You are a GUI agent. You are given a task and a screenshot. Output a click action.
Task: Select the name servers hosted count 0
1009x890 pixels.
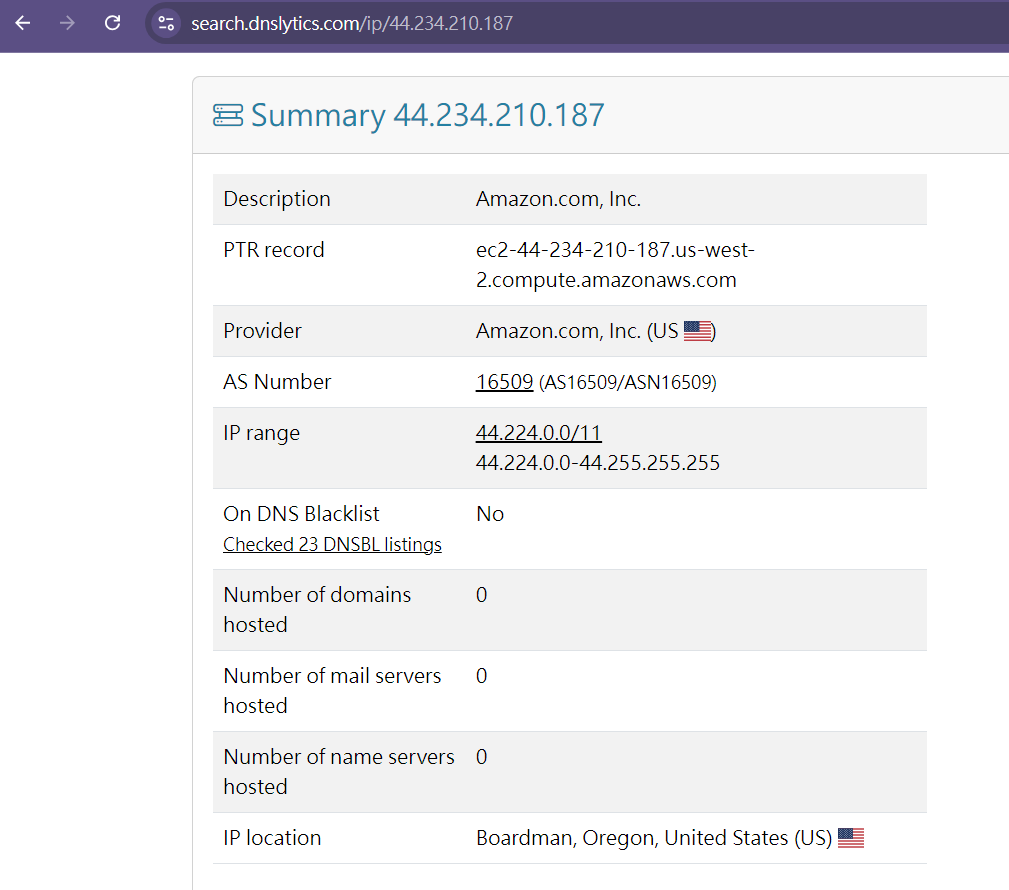[481, 757]
